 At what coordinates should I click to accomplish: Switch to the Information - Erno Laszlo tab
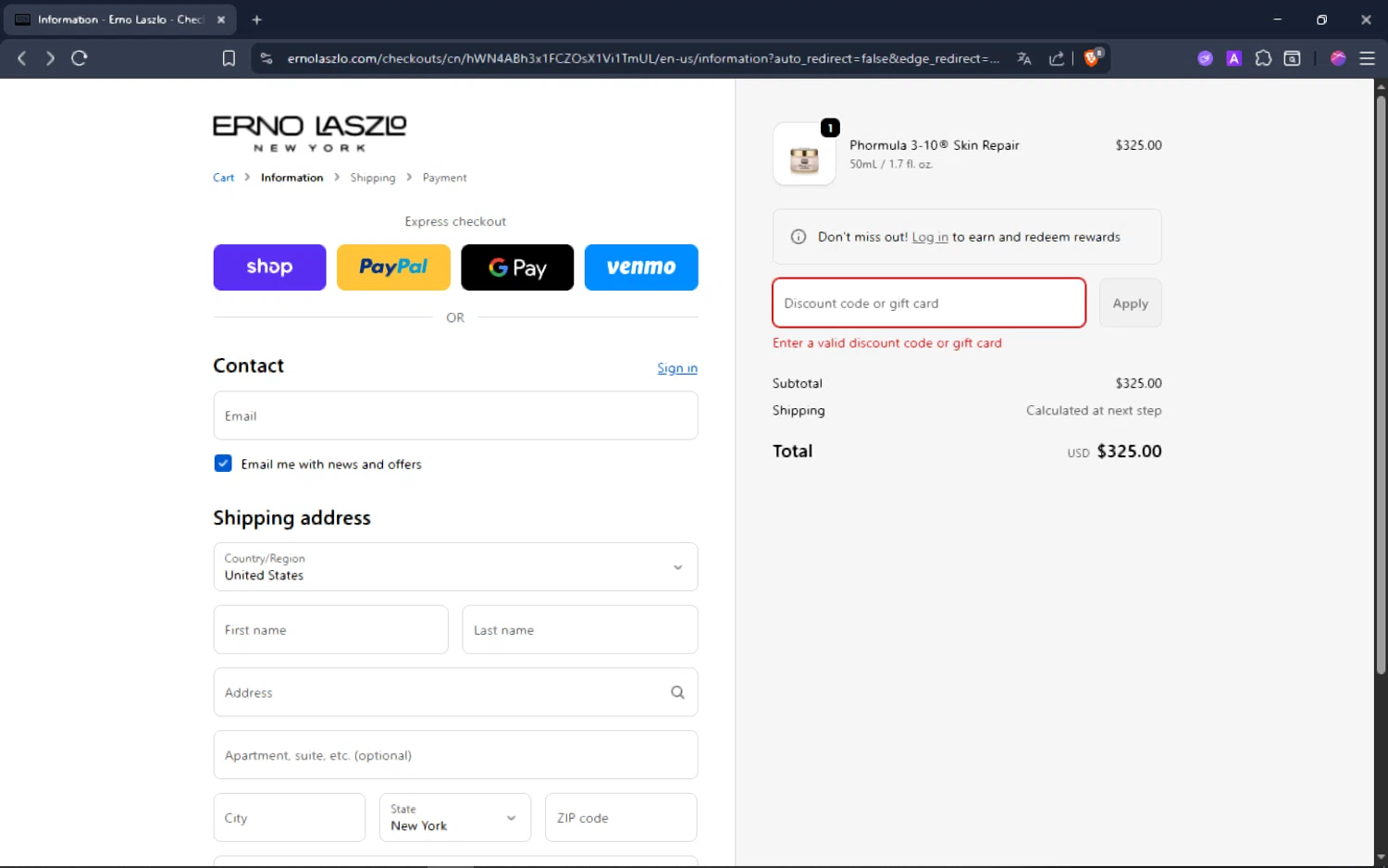pyautogui.click(x=120, y=19)
